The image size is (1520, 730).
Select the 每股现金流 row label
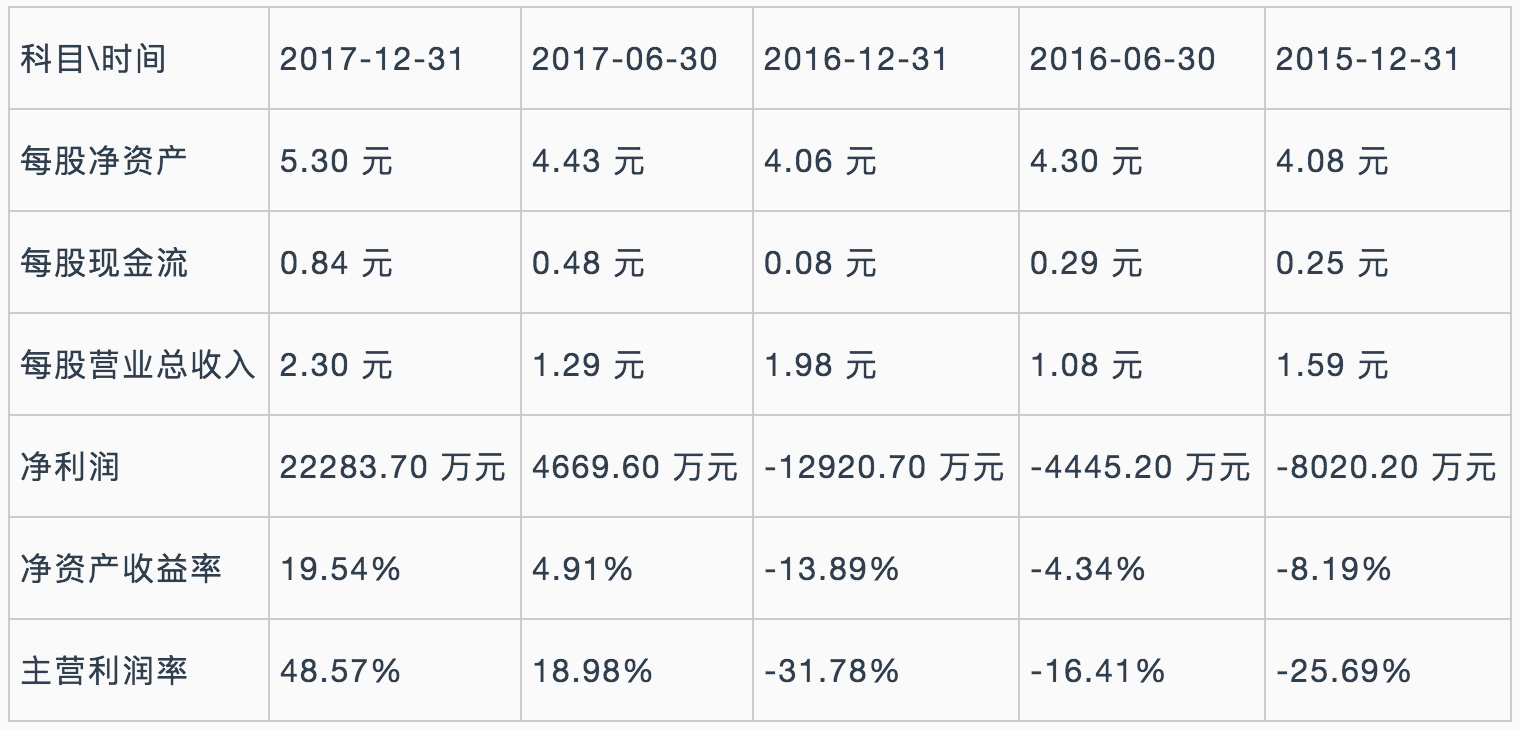pos(105,263)
